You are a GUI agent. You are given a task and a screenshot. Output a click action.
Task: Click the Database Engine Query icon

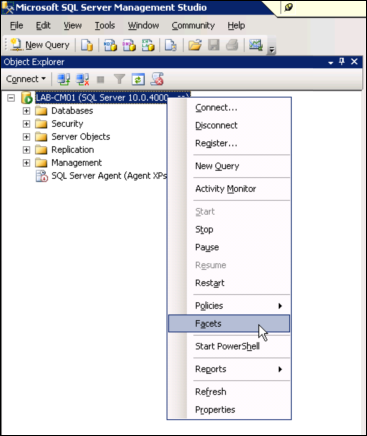pos(87,45)
